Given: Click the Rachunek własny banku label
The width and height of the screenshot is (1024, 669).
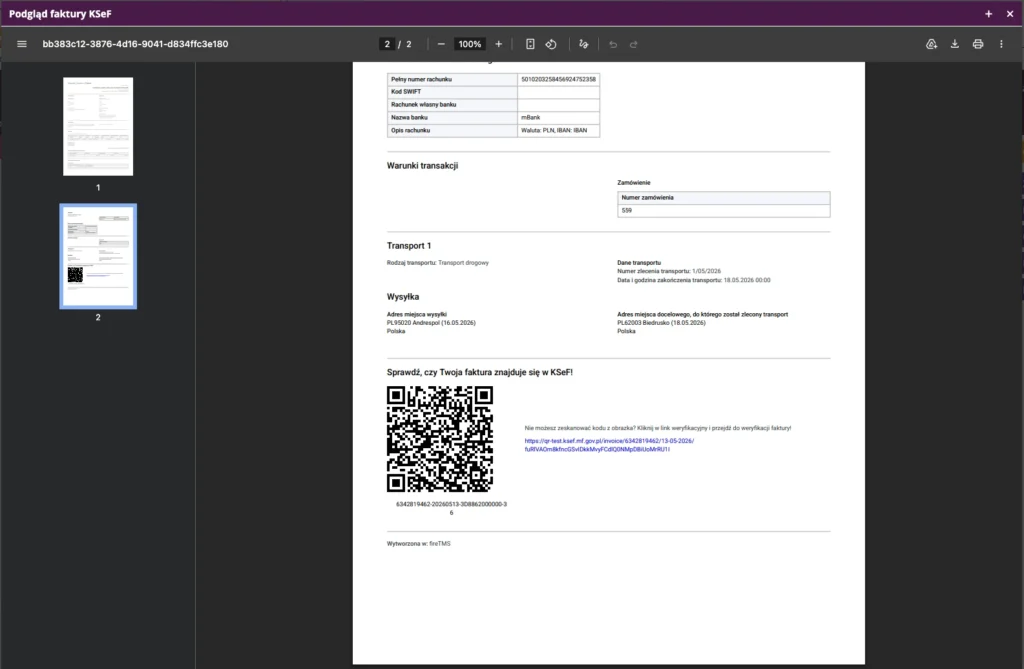Looking at the screenshot, I should click(x=423, y=105).
